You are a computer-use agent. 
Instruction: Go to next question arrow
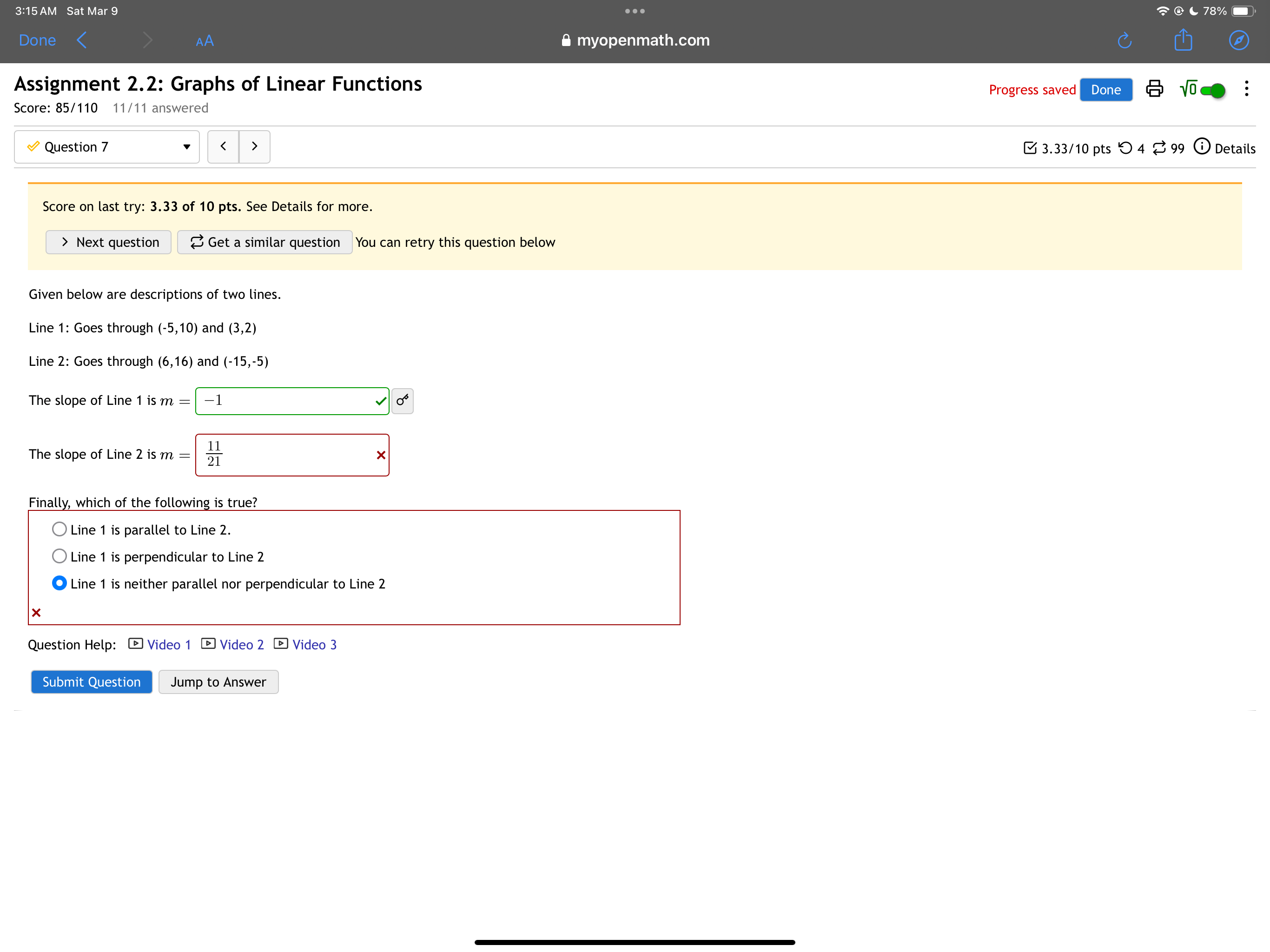pyautogui.click(x=254, y=146)
